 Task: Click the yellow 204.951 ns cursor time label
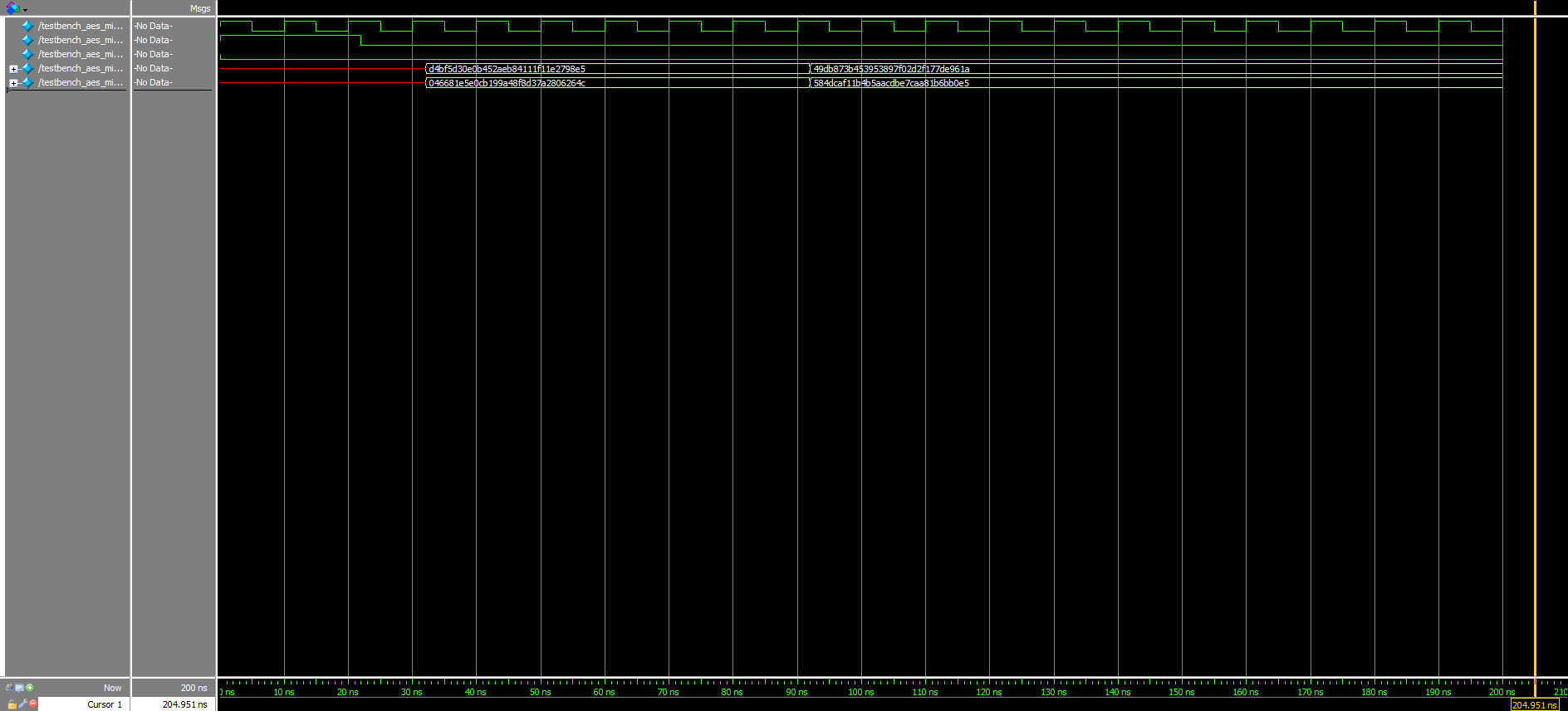pos(1534,705)
